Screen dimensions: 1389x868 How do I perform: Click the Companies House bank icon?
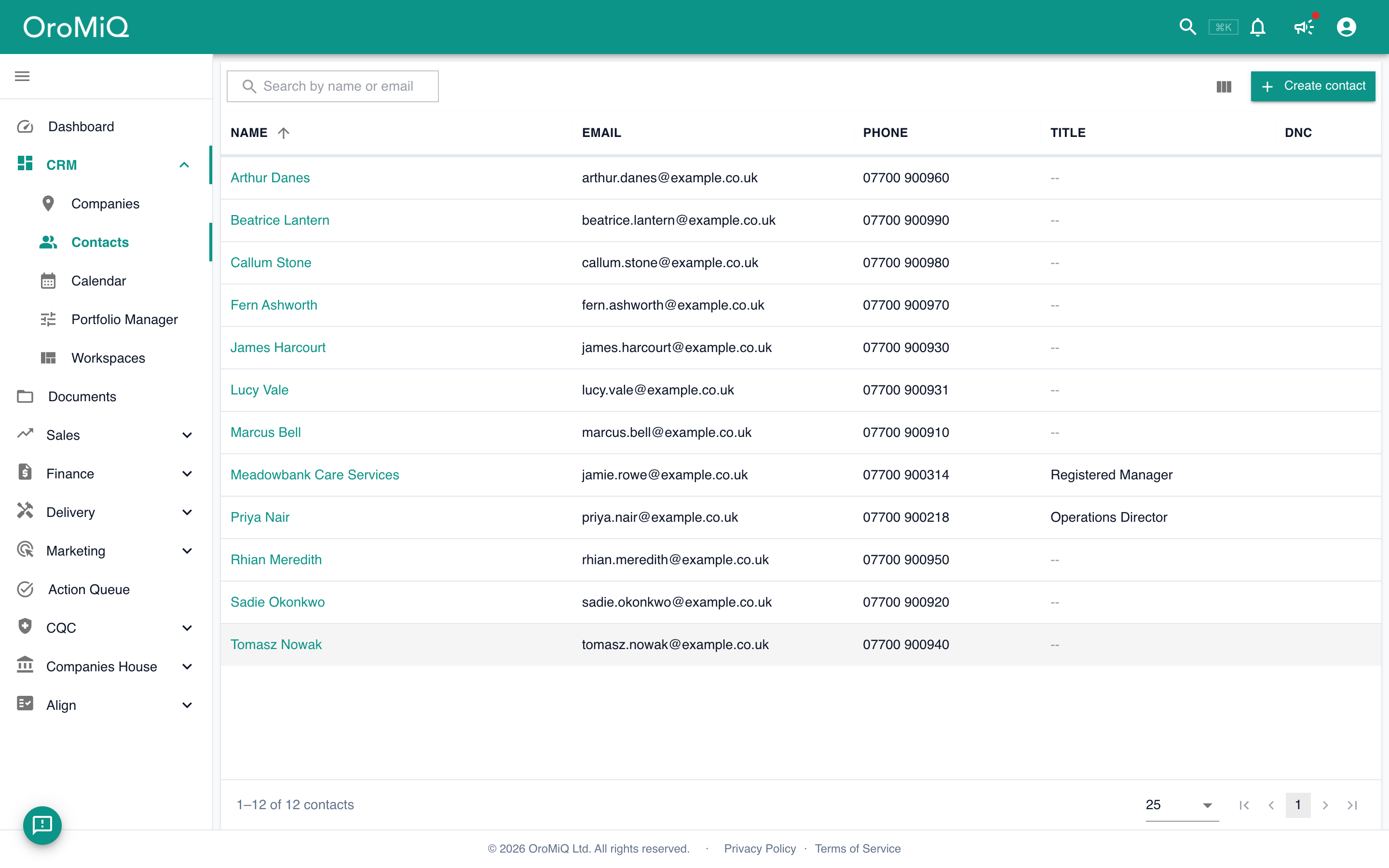coord(25,665)
